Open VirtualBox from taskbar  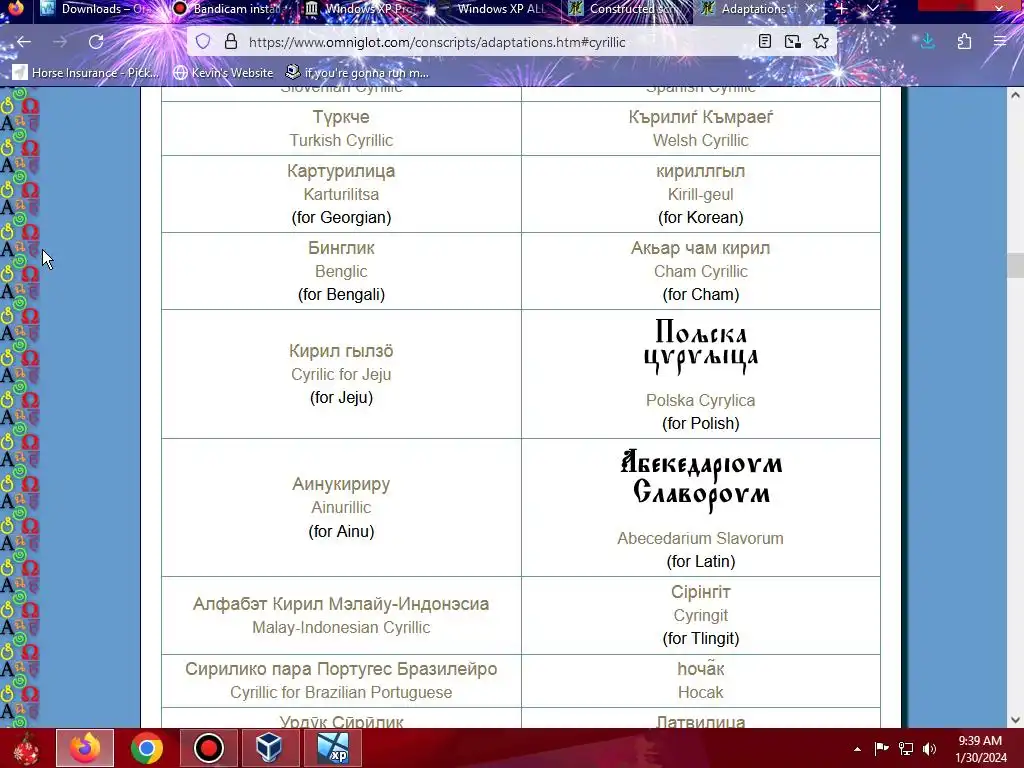[x=270, y=748]
